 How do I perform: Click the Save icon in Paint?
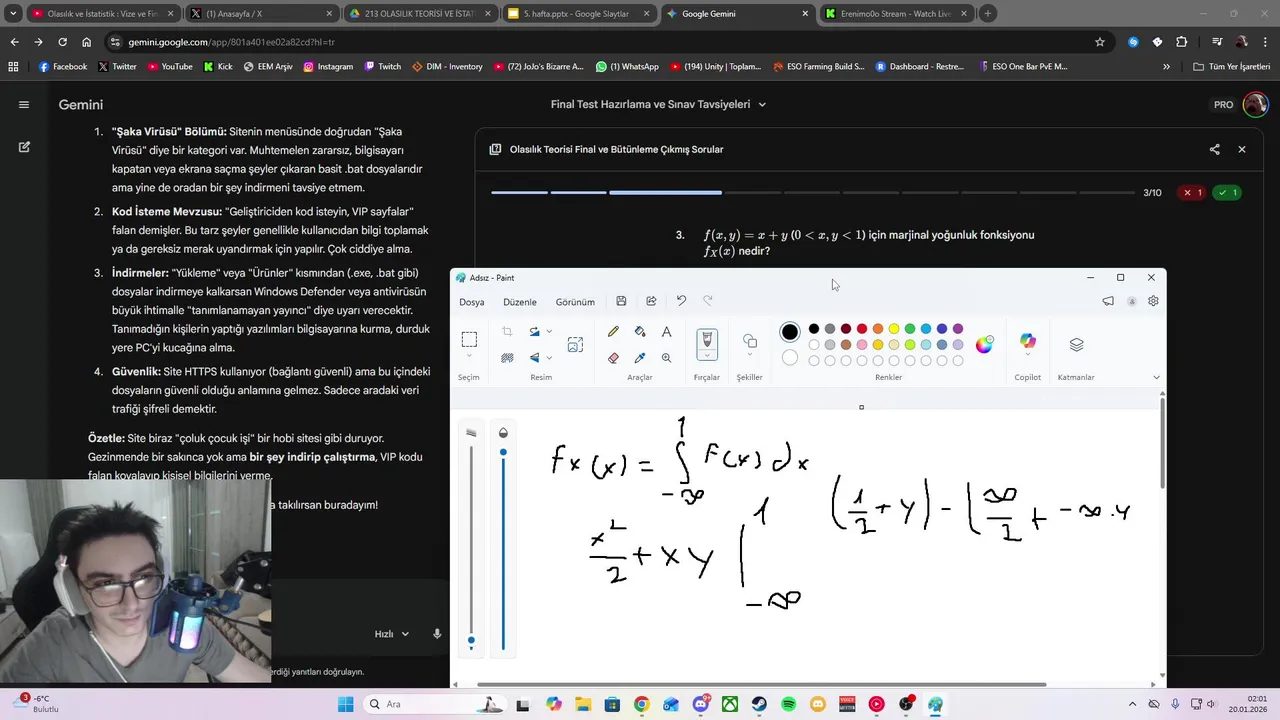[x=621, y=301]
